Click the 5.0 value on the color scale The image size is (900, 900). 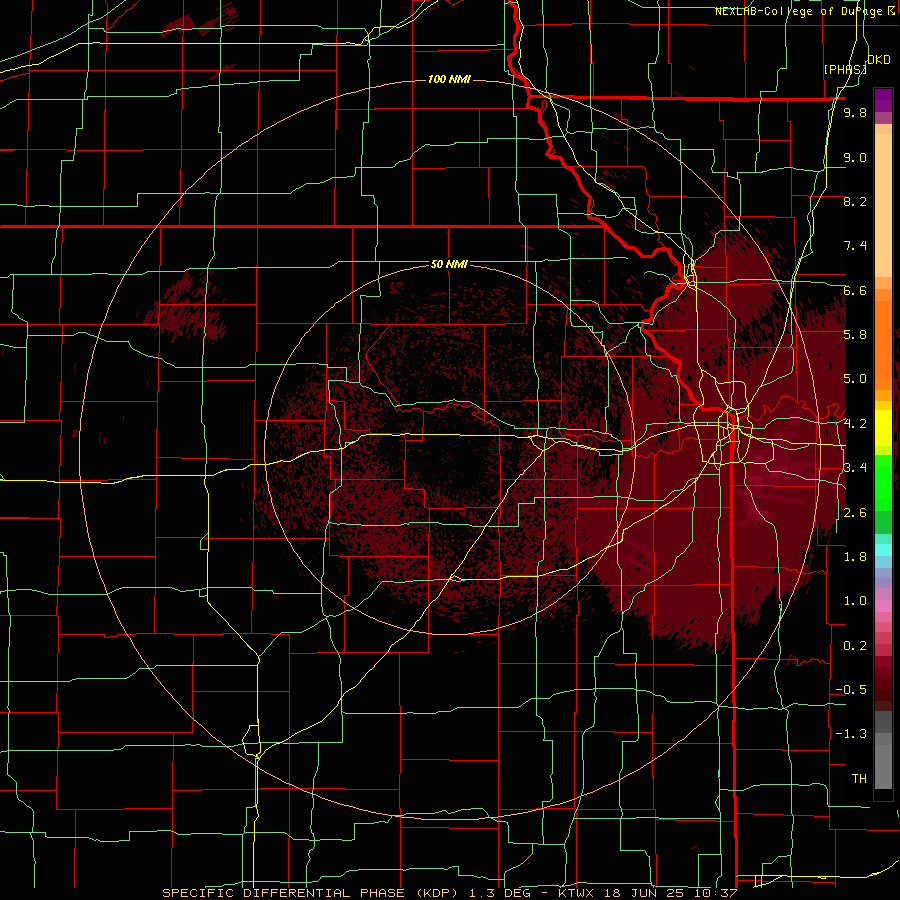coord(855,379)
